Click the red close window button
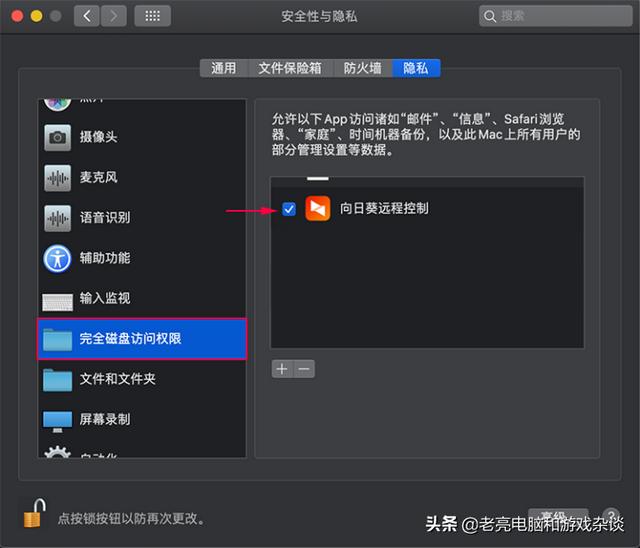Image resolution: width=640 pixels, height=548 pixels. tap(17, 16)
